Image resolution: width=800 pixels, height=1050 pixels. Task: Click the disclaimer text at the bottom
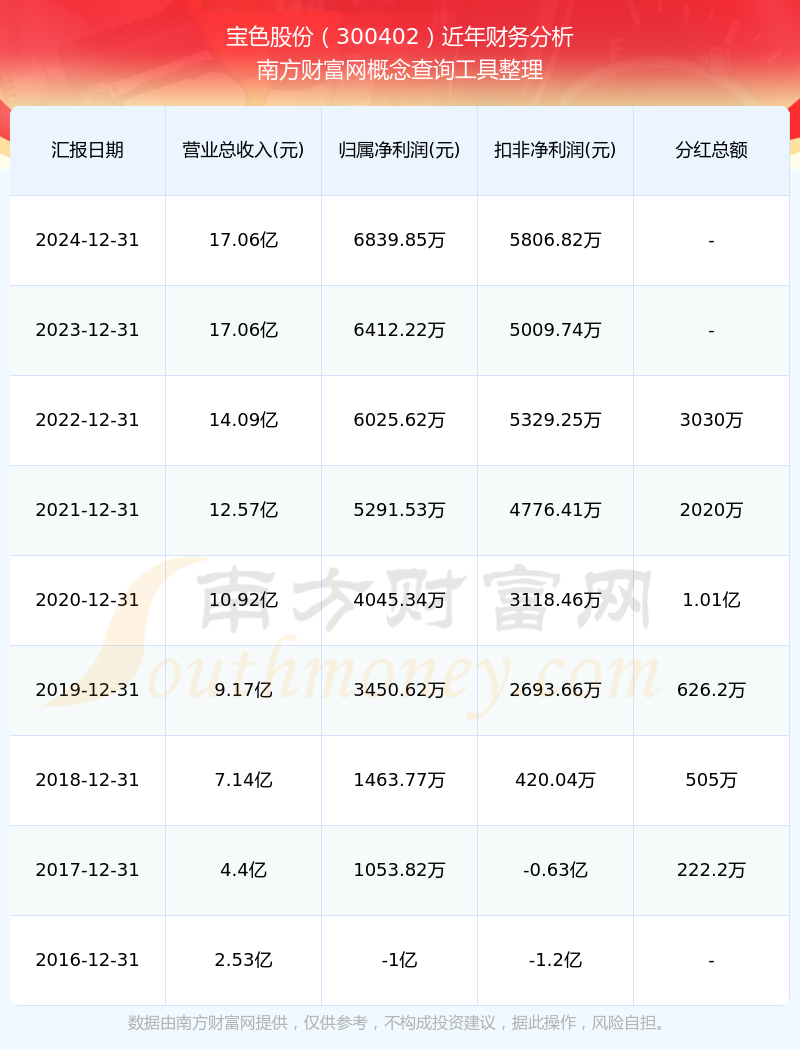coord(400,1023)
